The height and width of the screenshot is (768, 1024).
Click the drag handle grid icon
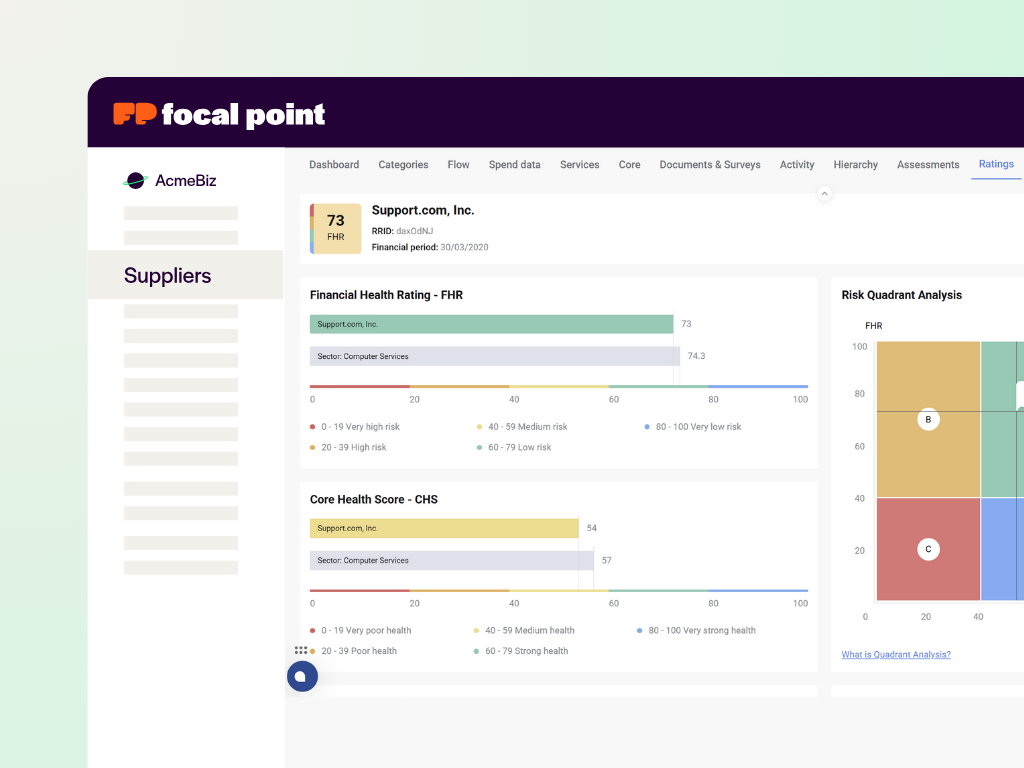click(301, 650)
